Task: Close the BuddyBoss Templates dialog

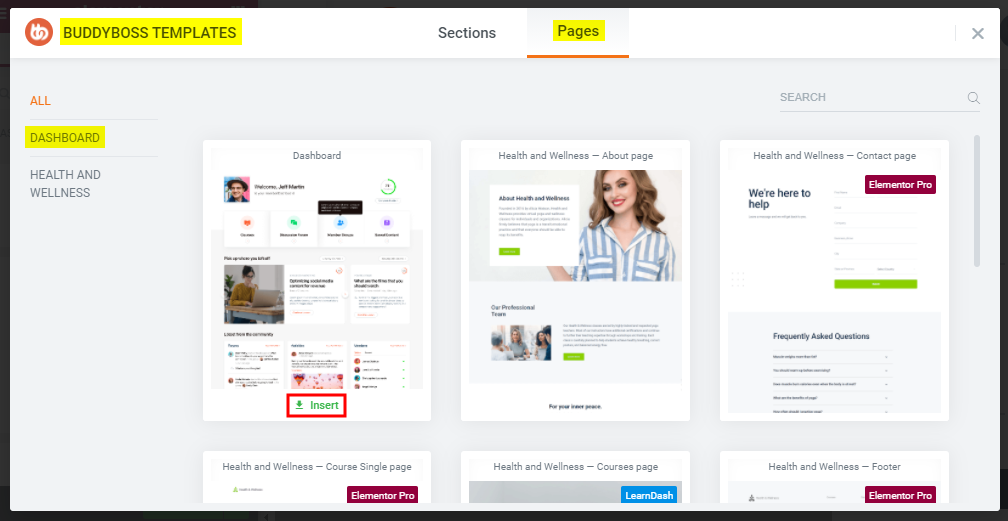Action: [977, 33]
